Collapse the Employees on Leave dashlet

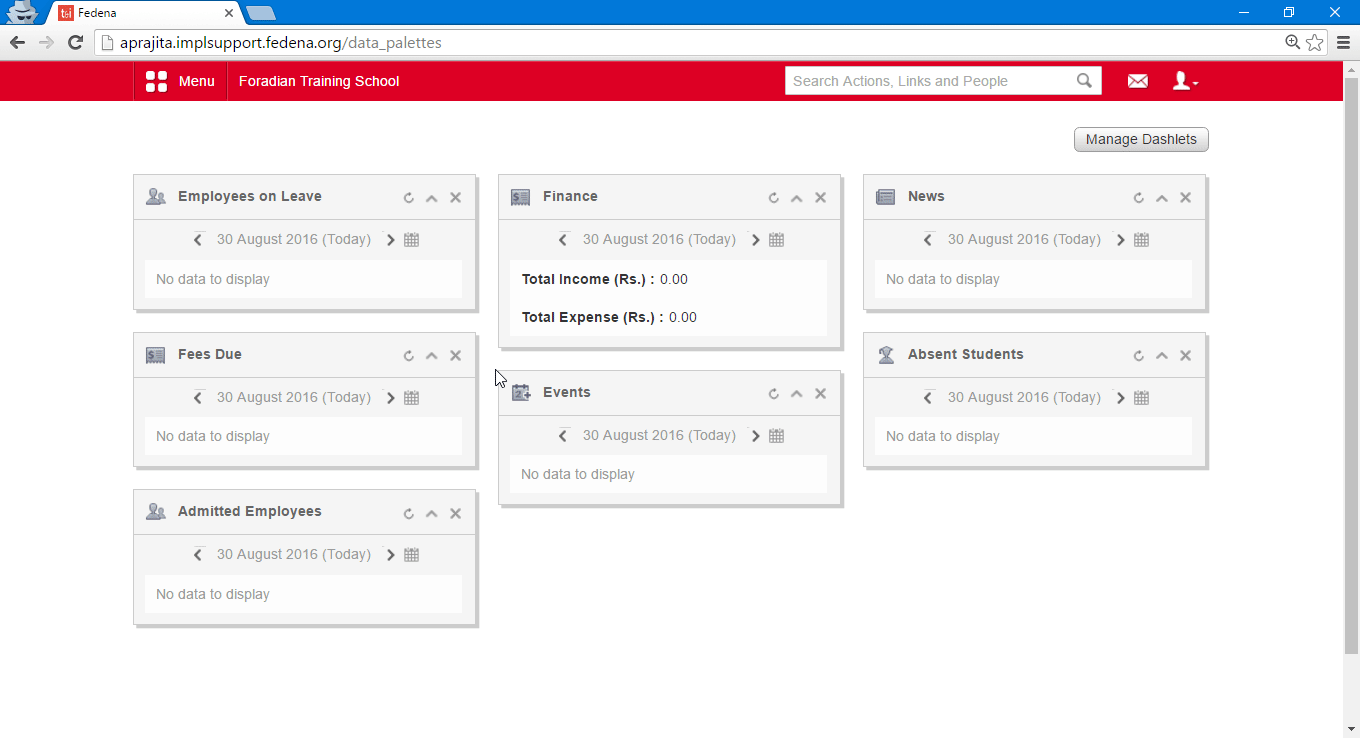pyautogui.click(x=432, y=198)
